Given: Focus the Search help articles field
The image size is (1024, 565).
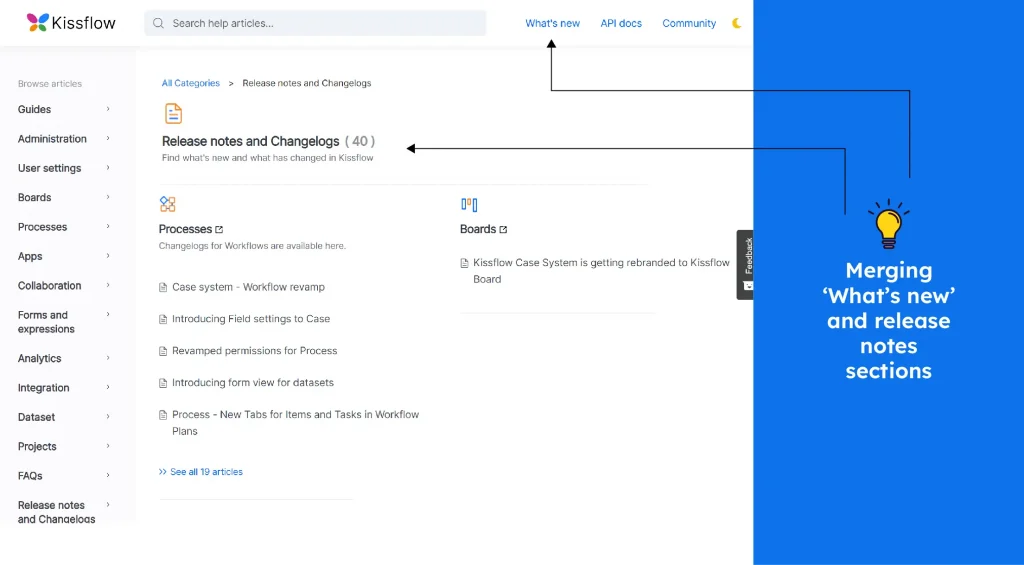Looking at the screenshot, I should click(x=315, y=24).
